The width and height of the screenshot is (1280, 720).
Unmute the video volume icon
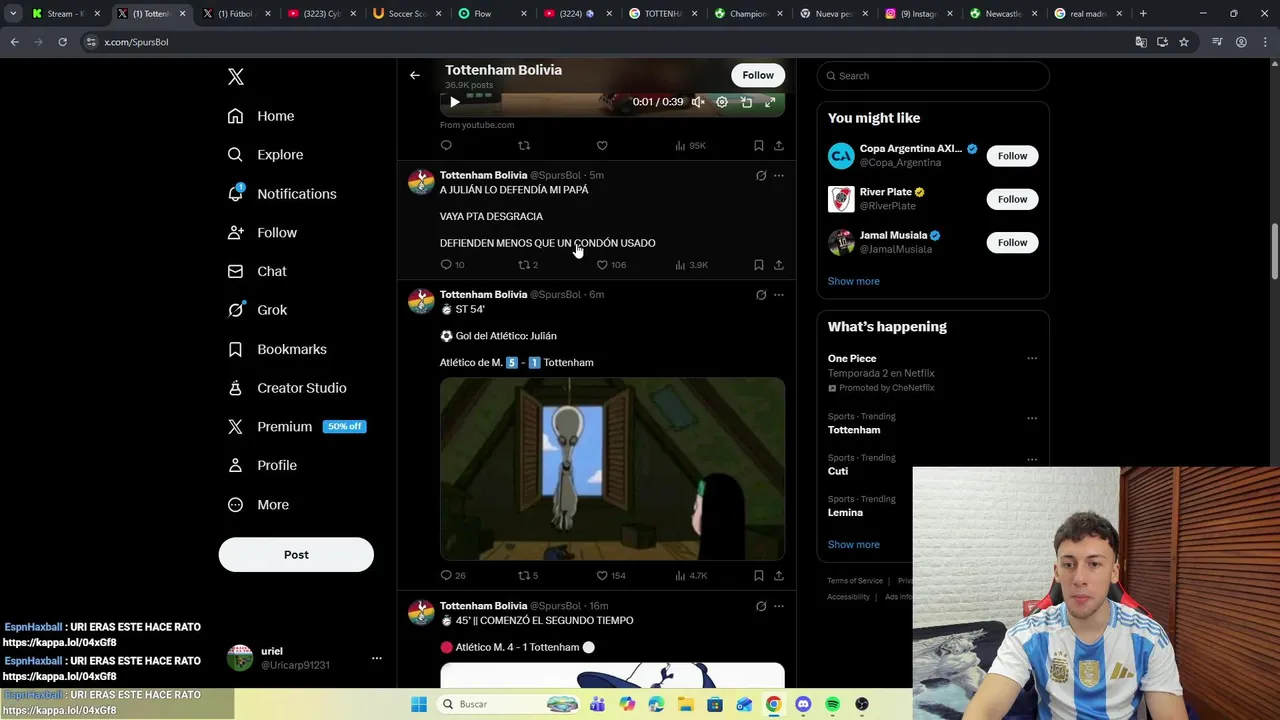click(698, 102)
